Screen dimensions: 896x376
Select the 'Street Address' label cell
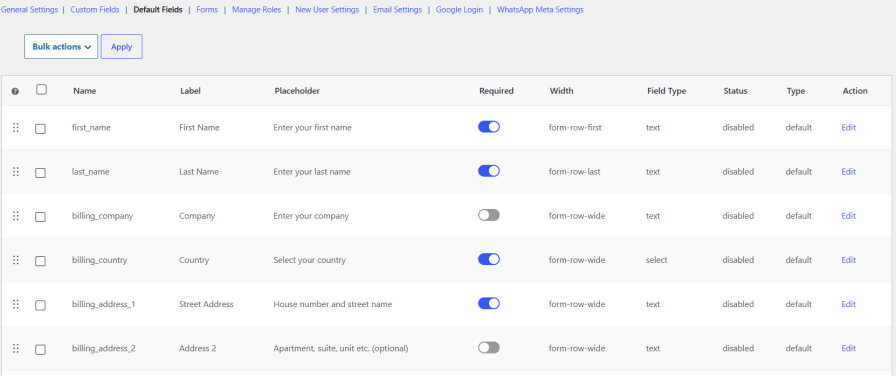point(206,304)
